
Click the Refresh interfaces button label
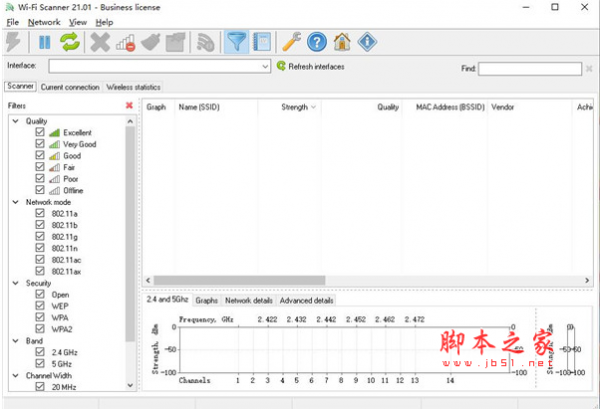[316, 67]
